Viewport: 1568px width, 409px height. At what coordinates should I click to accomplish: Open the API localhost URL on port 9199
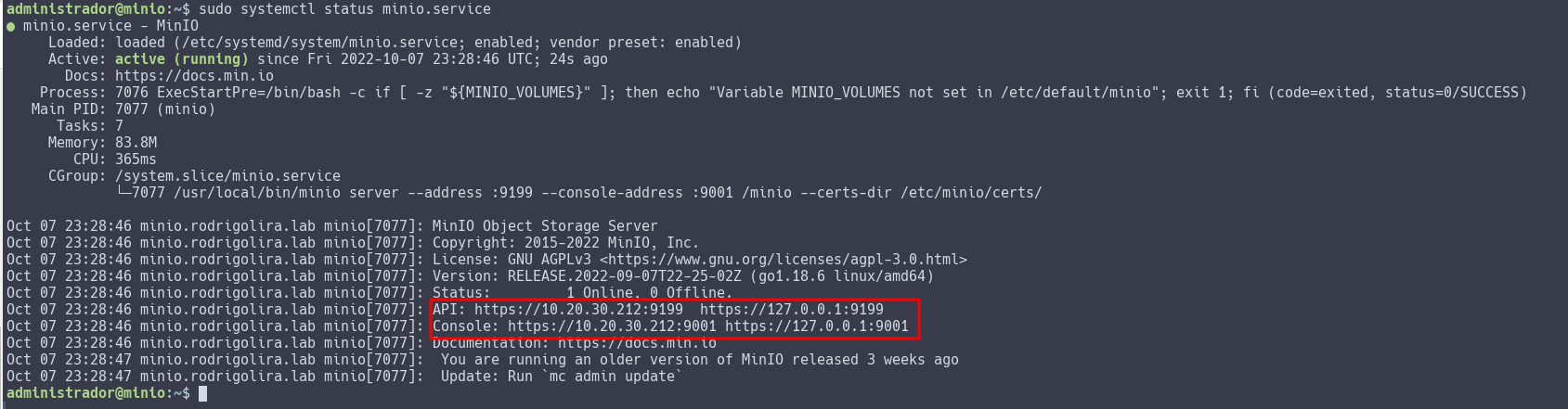(791, 310)
